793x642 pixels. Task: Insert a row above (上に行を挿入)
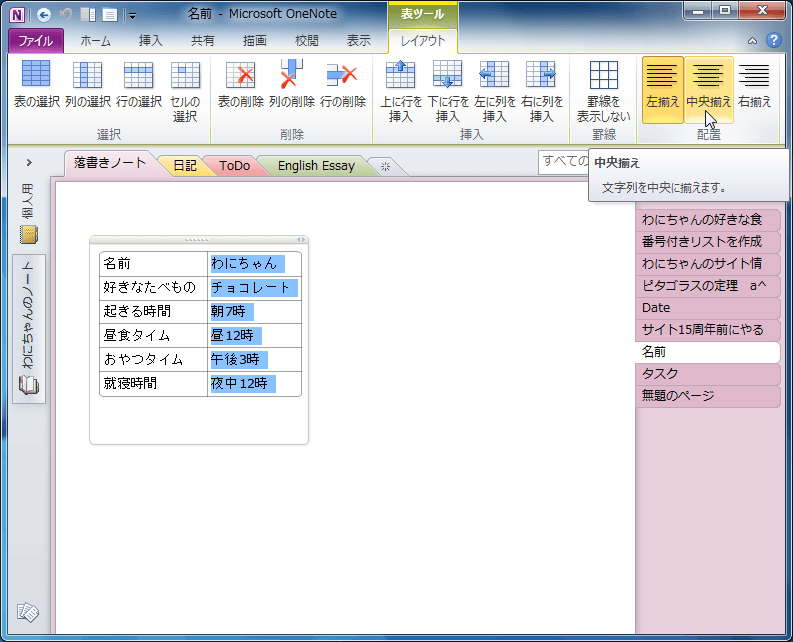click(401, 91)
